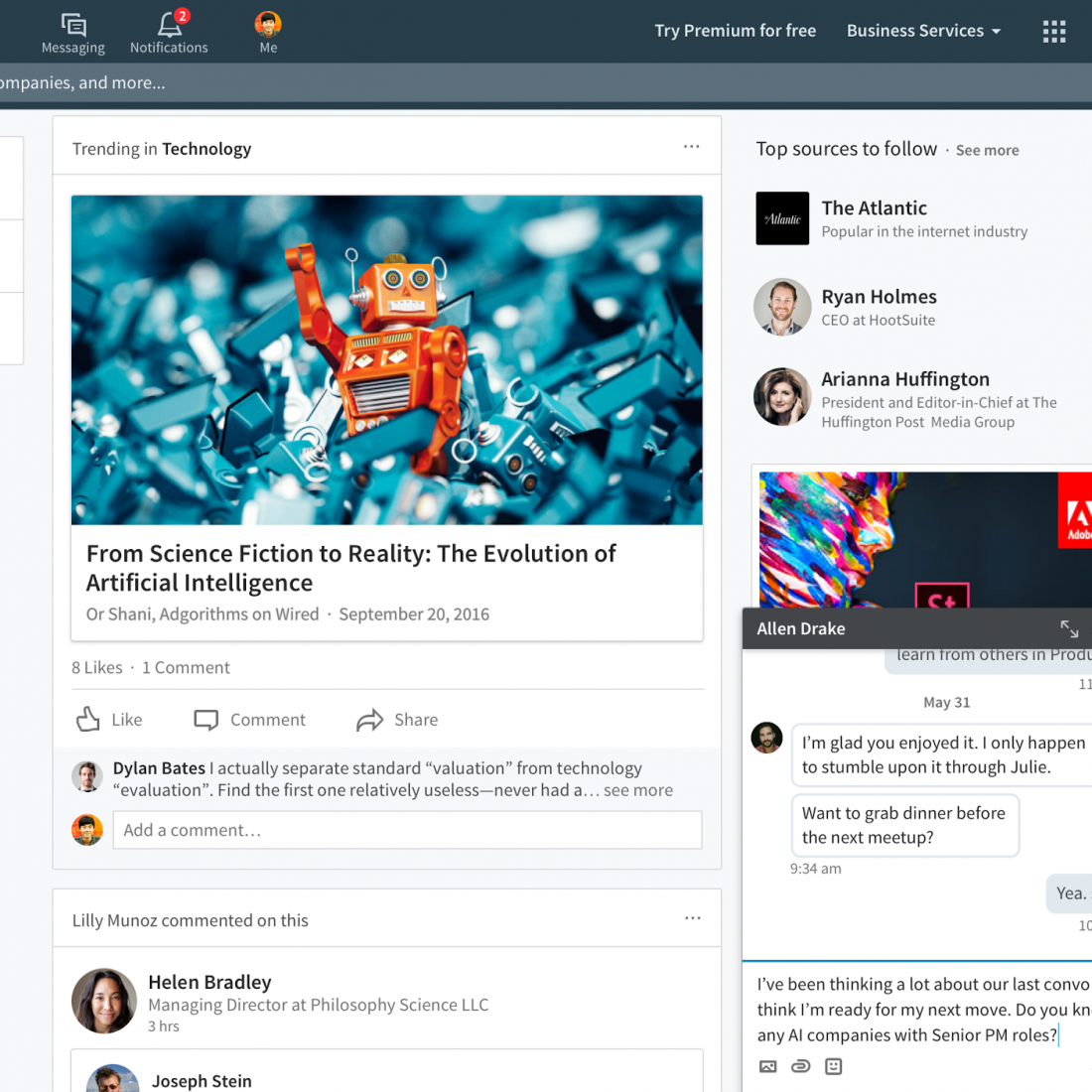This screenshot has width=1092, height=1092.
Task: Open options menu on Lilly Munoz post
Action: tap(693, 918)
